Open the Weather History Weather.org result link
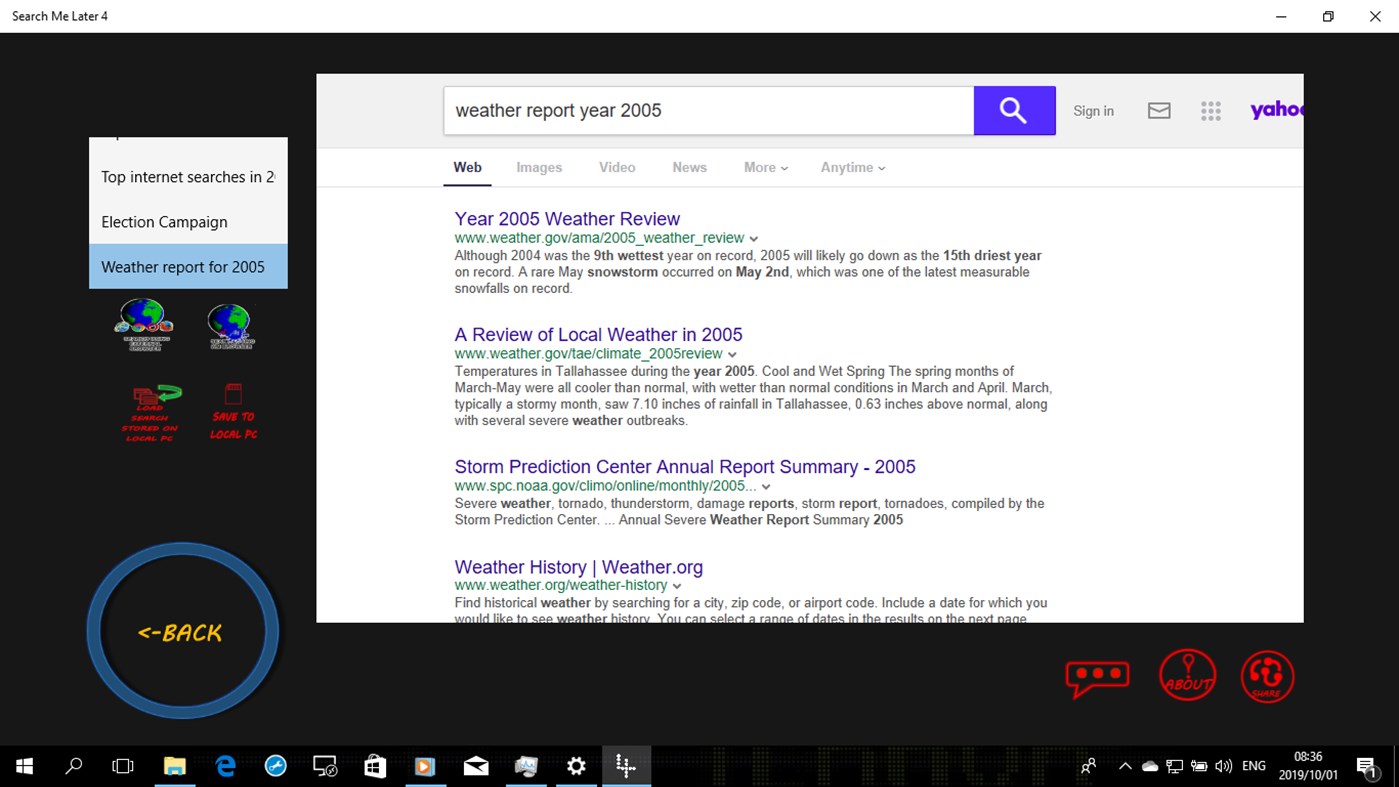 (578, 567)
